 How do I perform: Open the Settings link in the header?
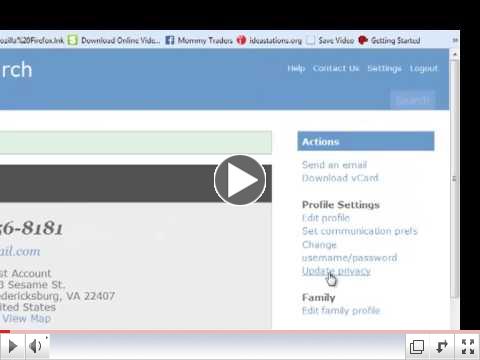[x=384, y=68]
